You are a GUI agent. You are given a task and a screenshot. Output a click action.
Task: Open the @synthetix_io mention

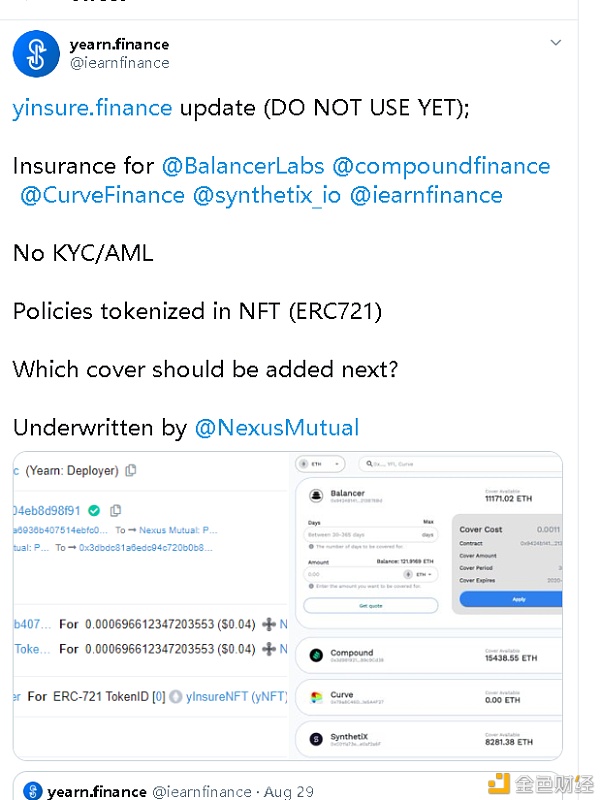pyautogui.click(x=267, y=195)
